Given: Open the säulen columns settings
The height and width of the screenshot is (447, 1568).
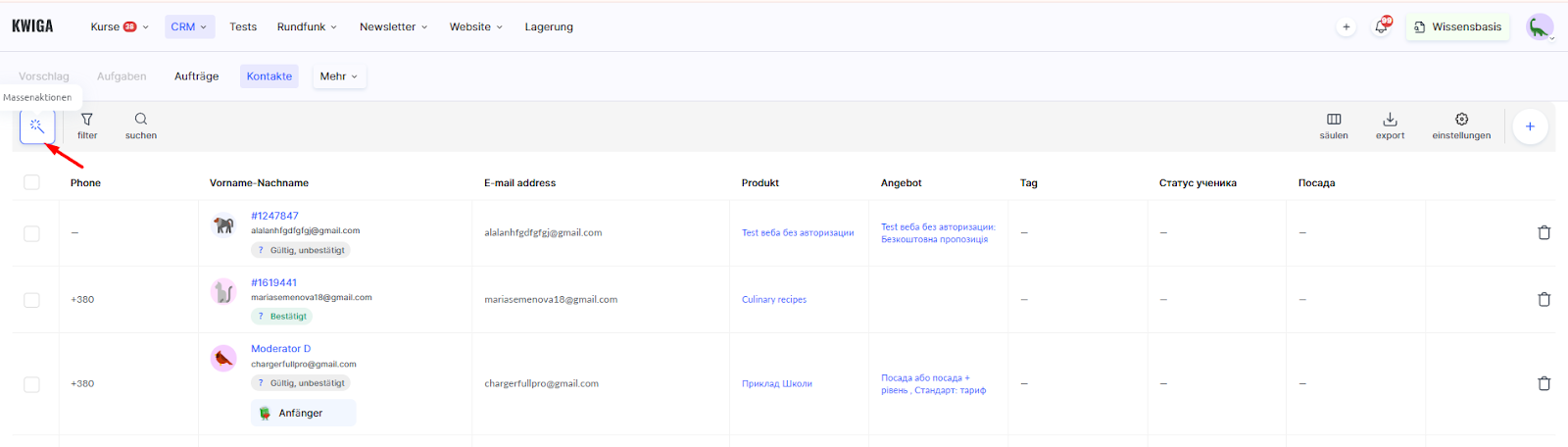Looking at the screenshot, I should click(1334, 120).
